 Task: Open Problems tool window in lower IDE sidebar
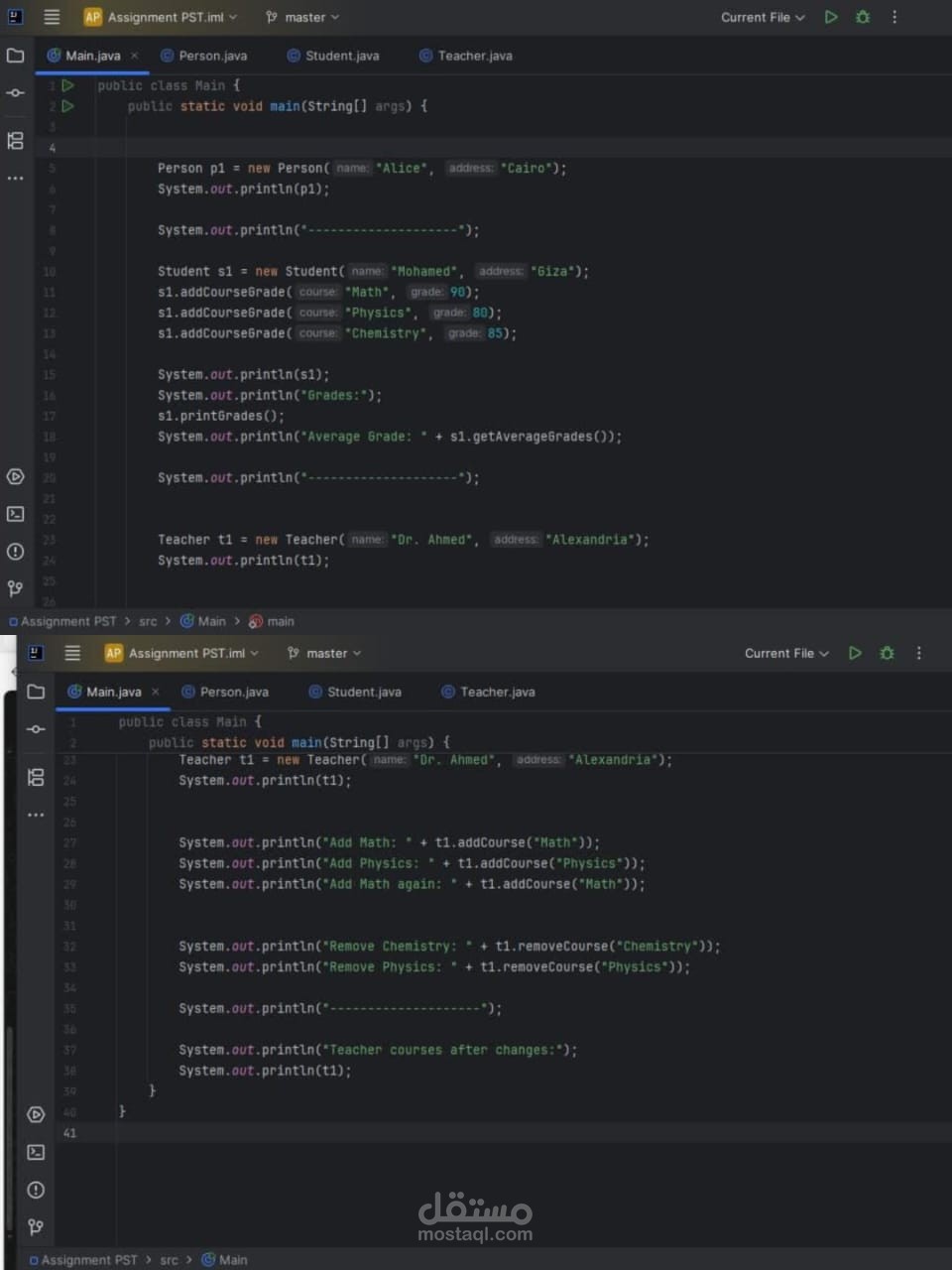coord(36,1190)
